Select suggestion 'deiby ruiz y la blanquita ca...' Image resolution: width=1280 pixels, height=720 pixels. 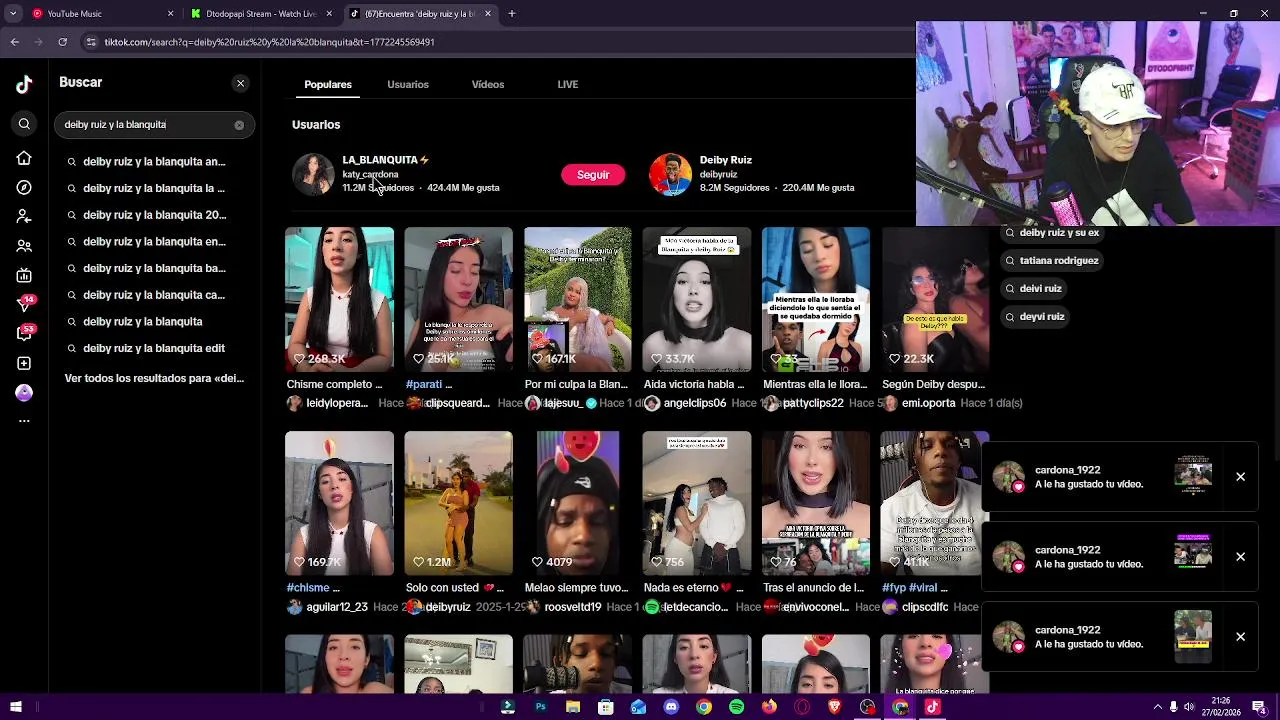click(154, 295)
